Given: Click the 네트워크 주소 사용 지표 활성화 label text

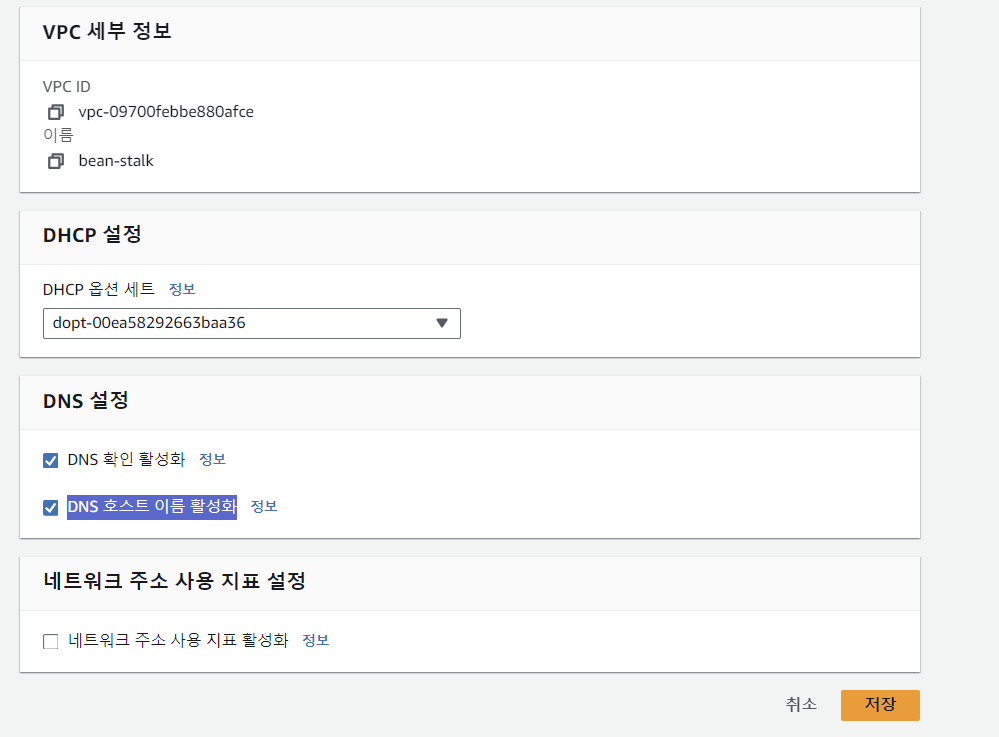Looking at the screenshot, I should point(178,640).
